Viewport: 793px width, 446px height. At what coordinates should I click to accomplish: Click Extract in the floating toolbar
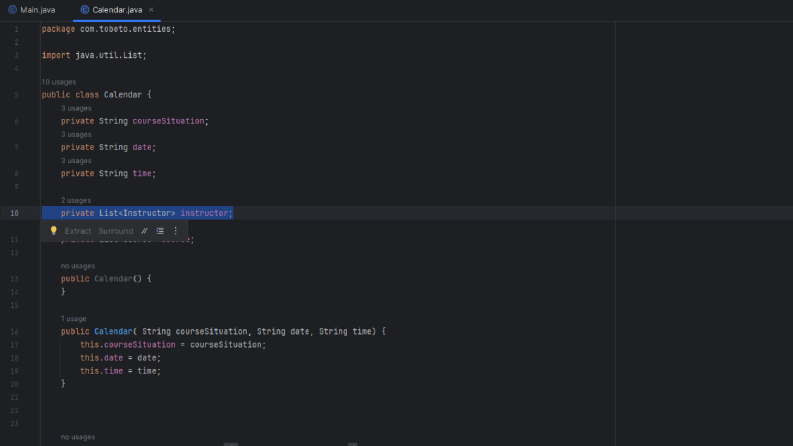tap(78, 231)
